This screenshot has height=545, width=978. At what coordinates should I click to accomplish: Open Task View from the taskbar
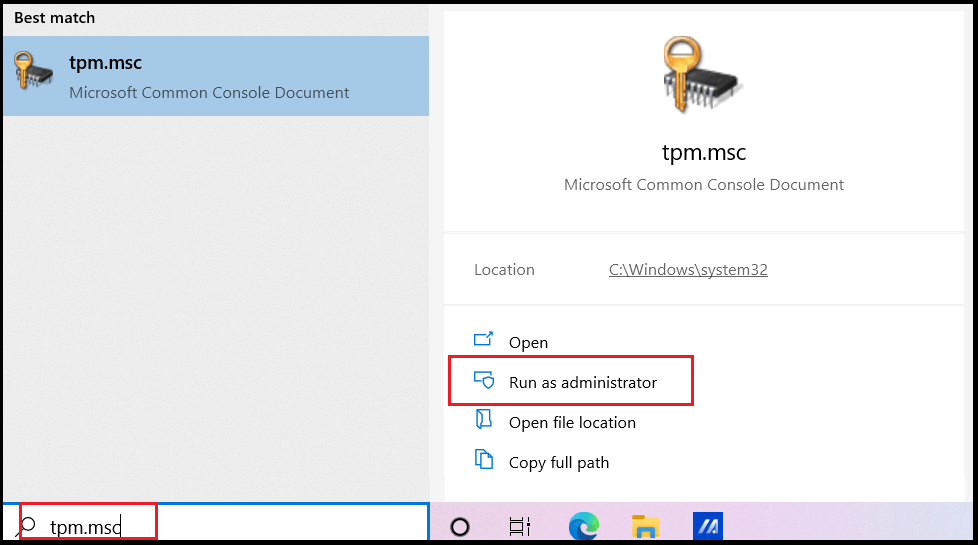520,527
